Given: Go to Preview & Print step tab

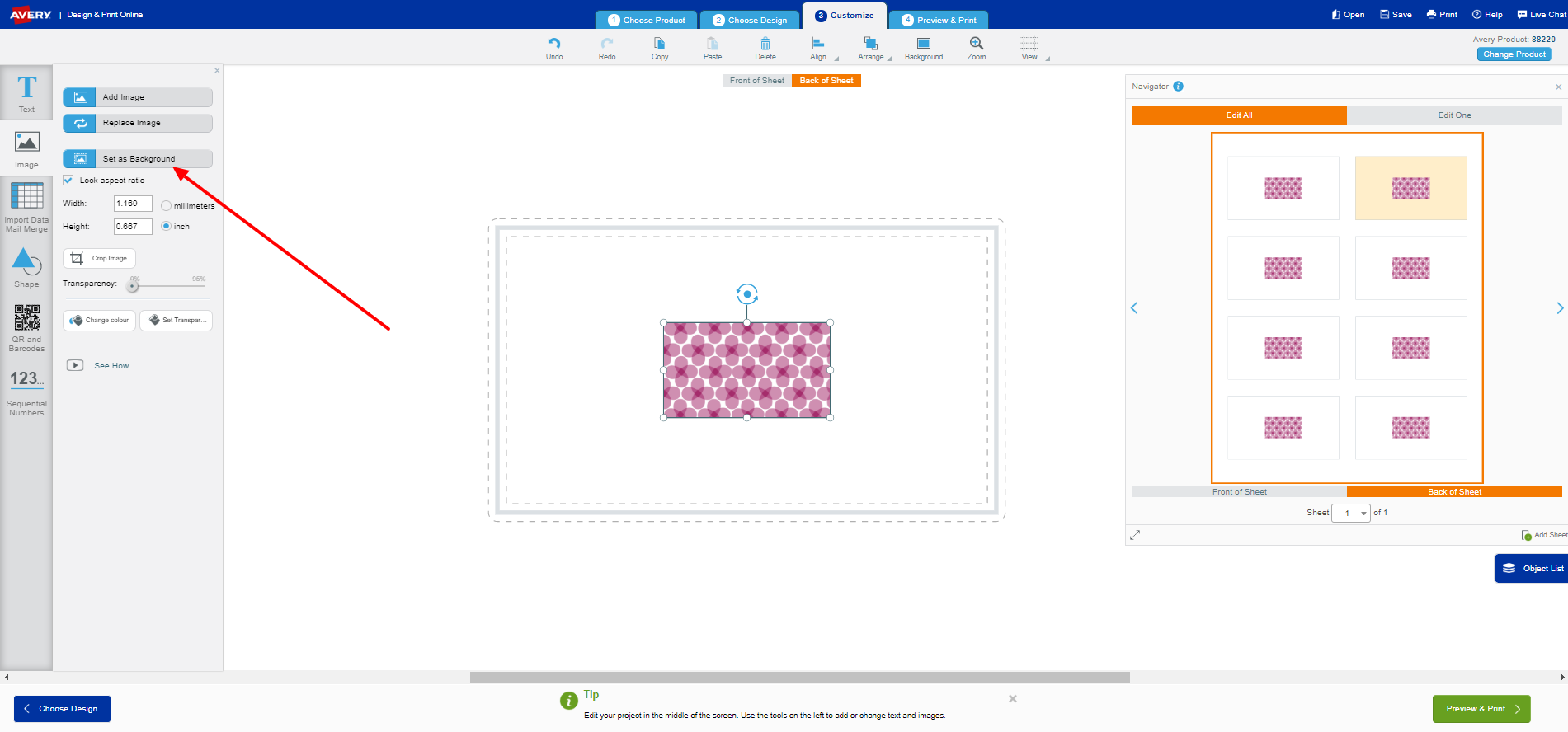Looking at the screenshot, I should [x=939, y=20].
